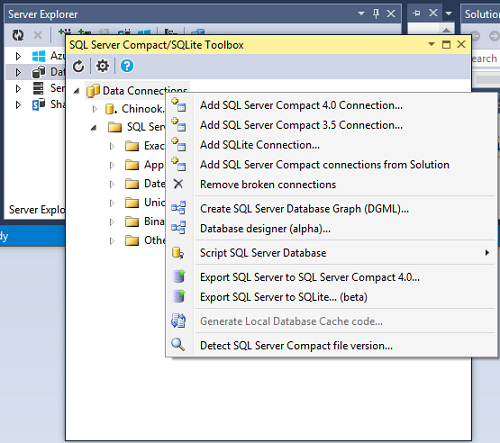This screenshot has width=500, height=443.
Task: Close the SQL Server Compact/SQLite Toolbox
Action: (x=461, y=44)
